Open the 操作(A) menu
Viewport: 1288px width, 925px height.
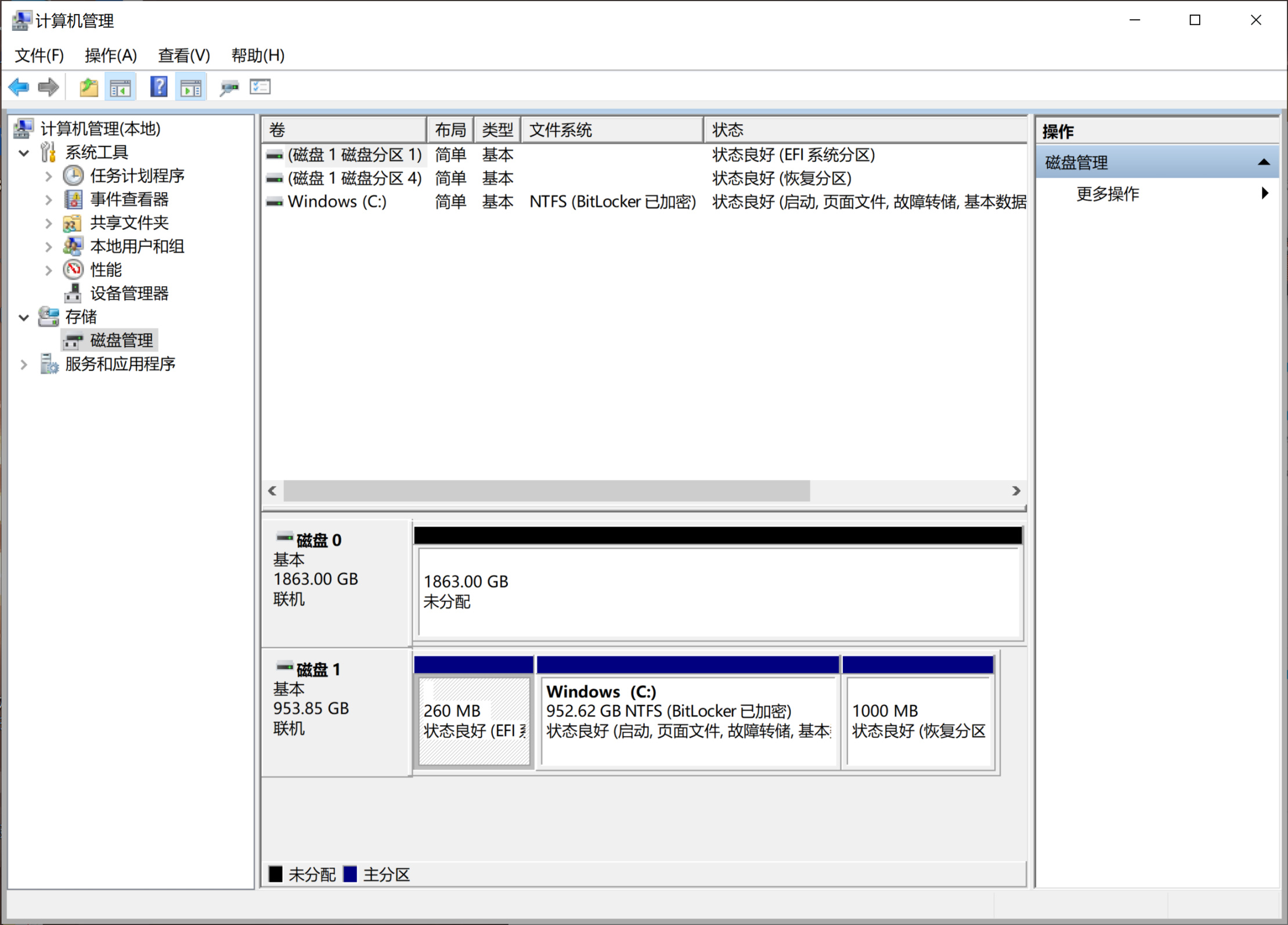pyautogui.click(x=110, y=56)
